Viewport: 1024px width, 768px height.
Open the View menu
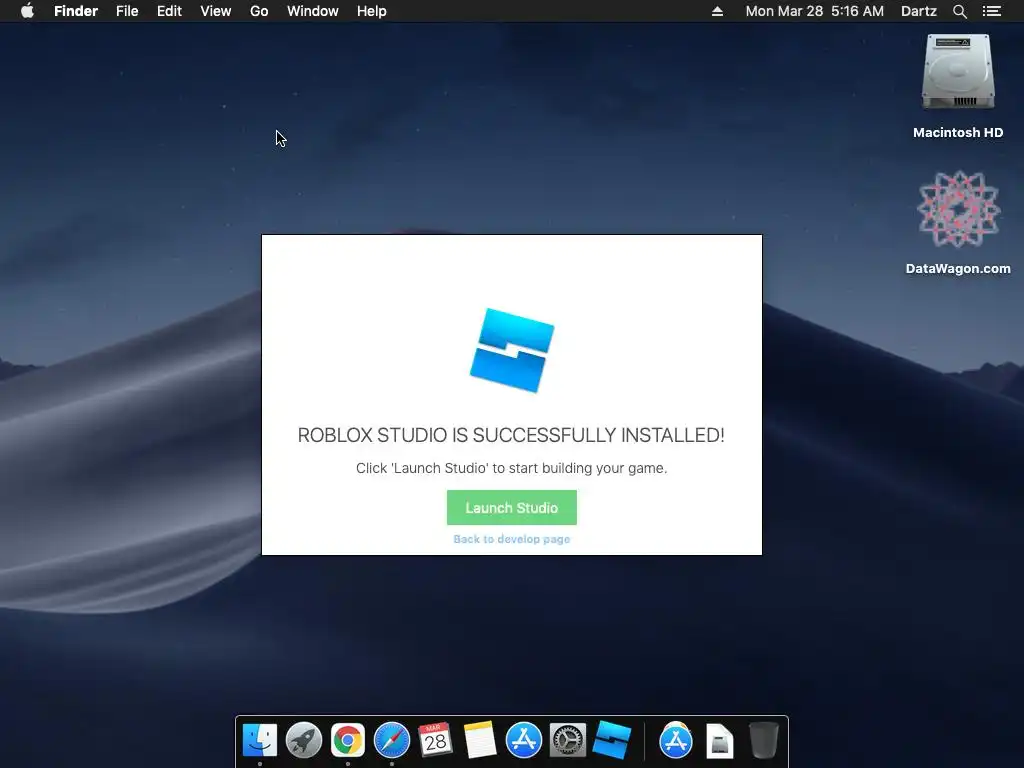click(216, 11)
